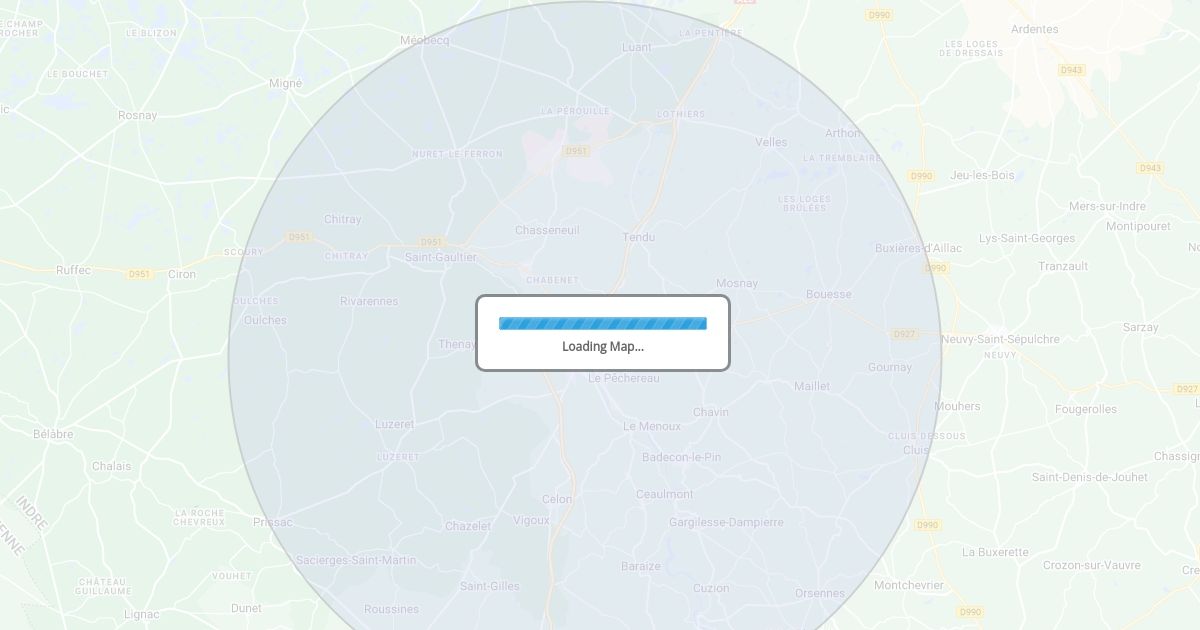Click the D990 shield next to Jeu-les-Bois

[921, 176]
